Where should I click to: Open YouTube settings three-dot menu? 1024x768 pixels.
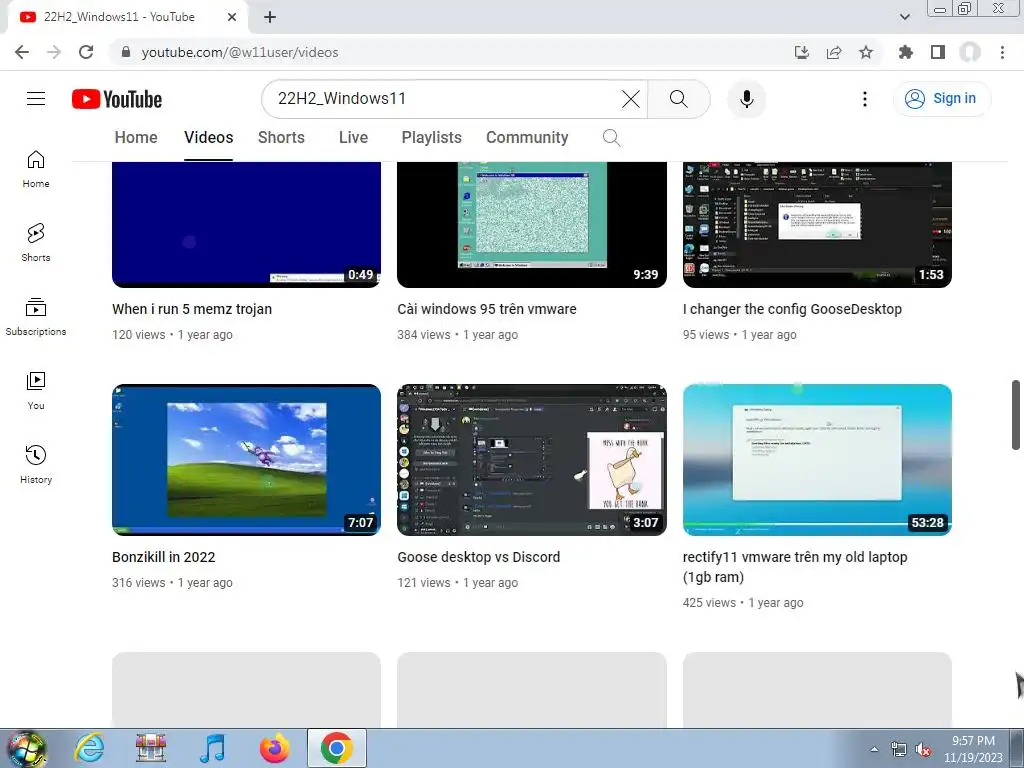pos(865,99)
